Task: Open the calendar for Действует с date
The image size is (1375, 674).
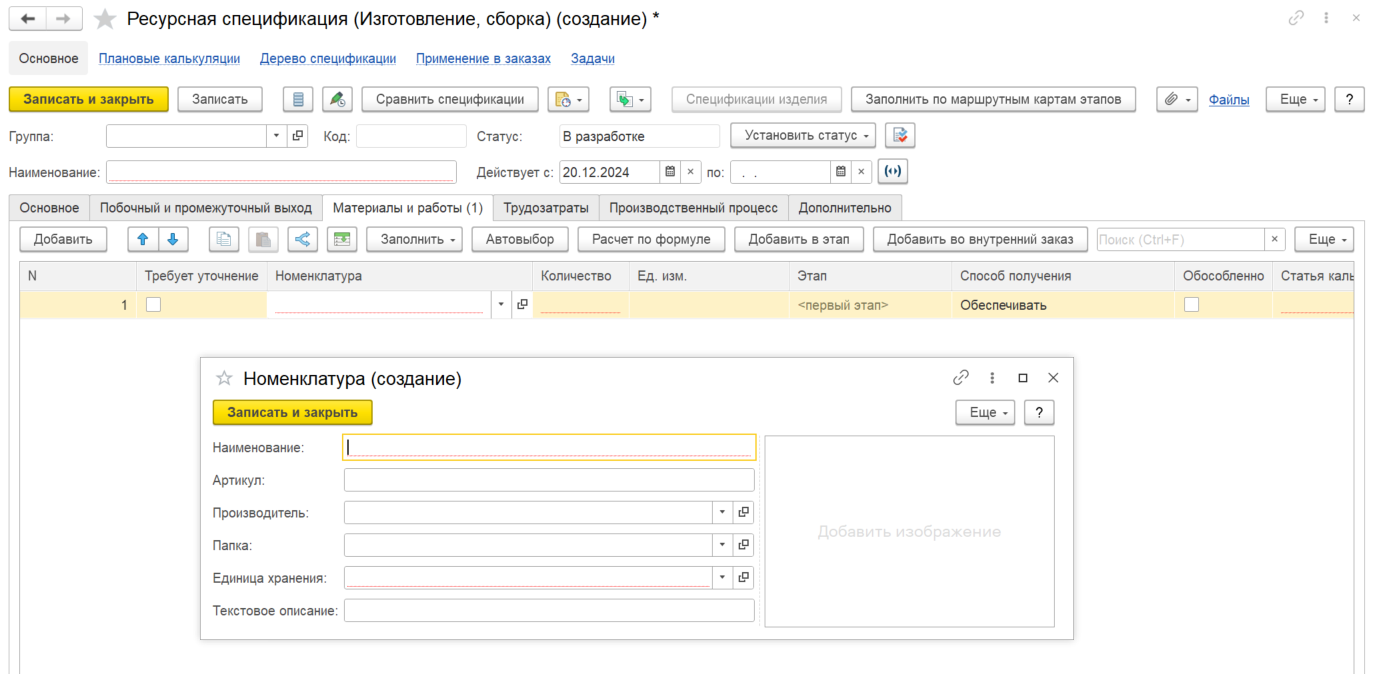Action: click(670, 172)
